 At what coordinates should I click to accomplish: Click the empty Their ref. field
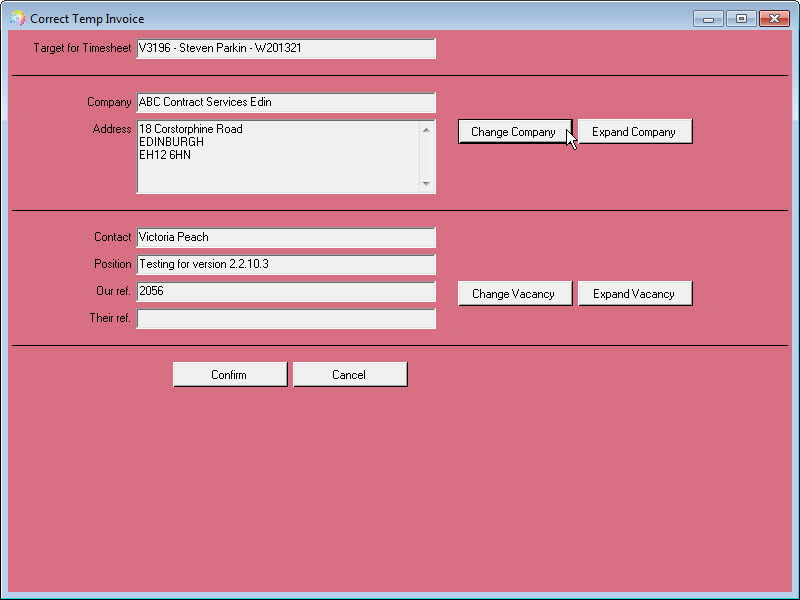pyautogui.click(x=286, y=318)
